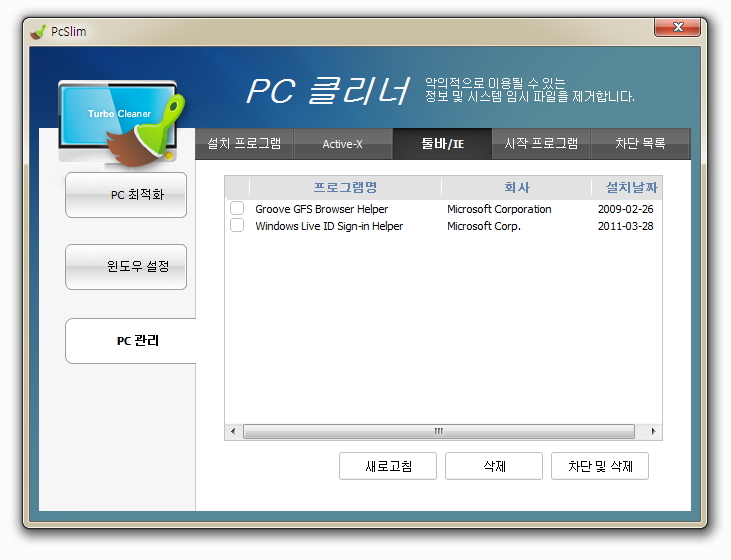Click the PC 최적화 sidebar button
Screen dimensions: 731x560
click(126, 195)
